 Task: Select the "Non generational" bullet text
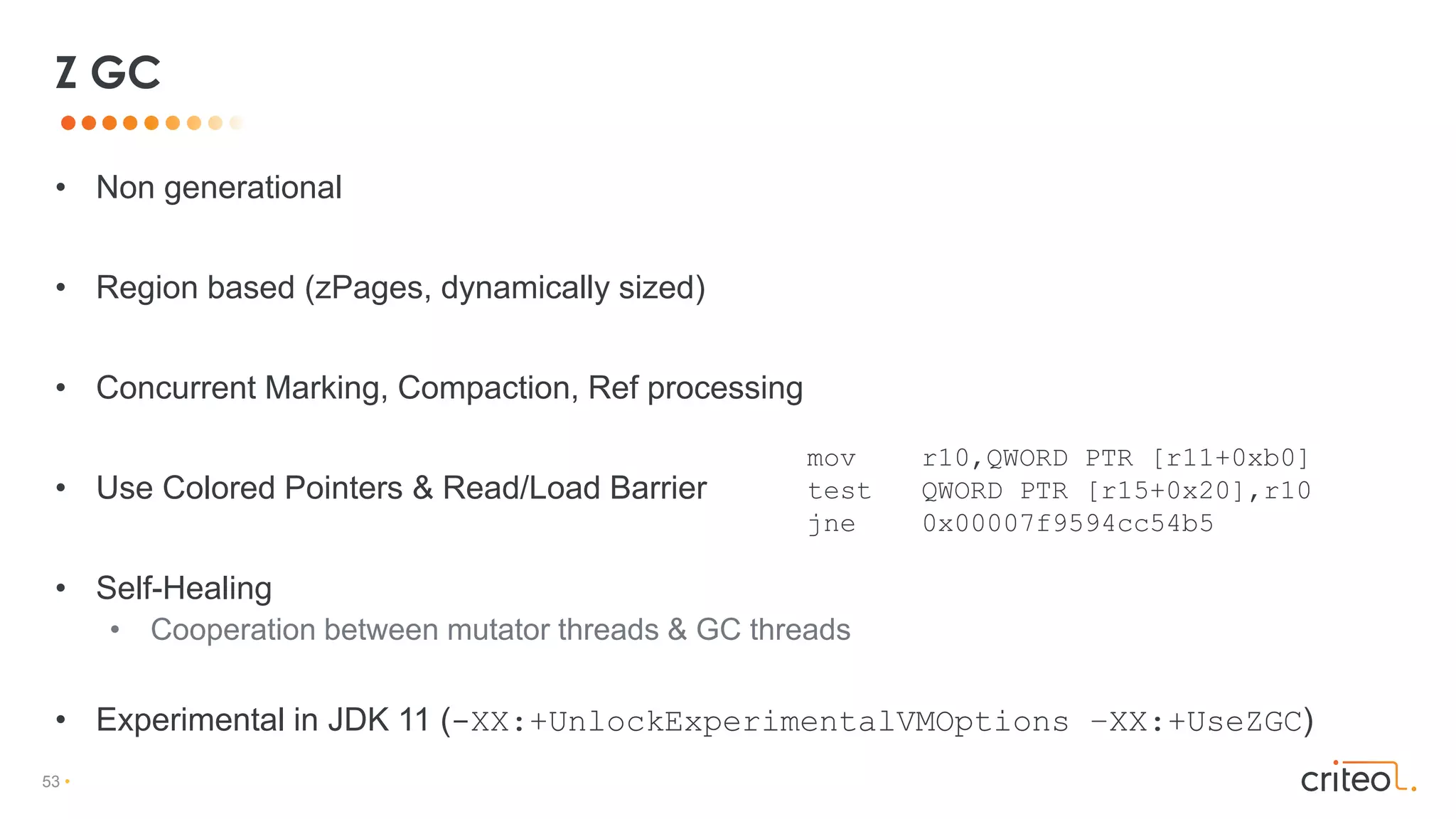point(219,188)
